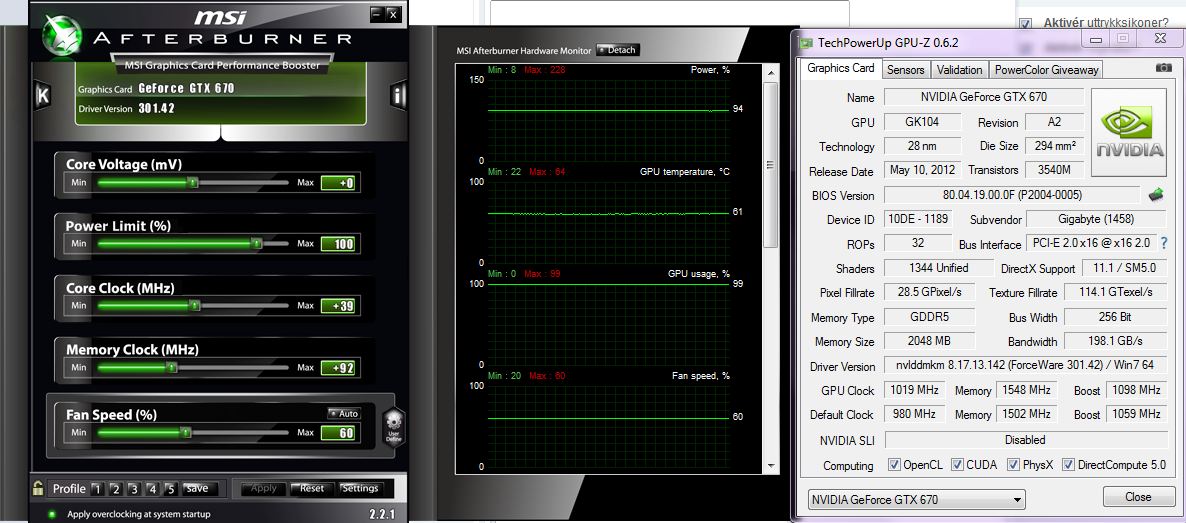Open the Afterburner info i button
Viewport: 1186px width, 523px height.
pos(399,95)
